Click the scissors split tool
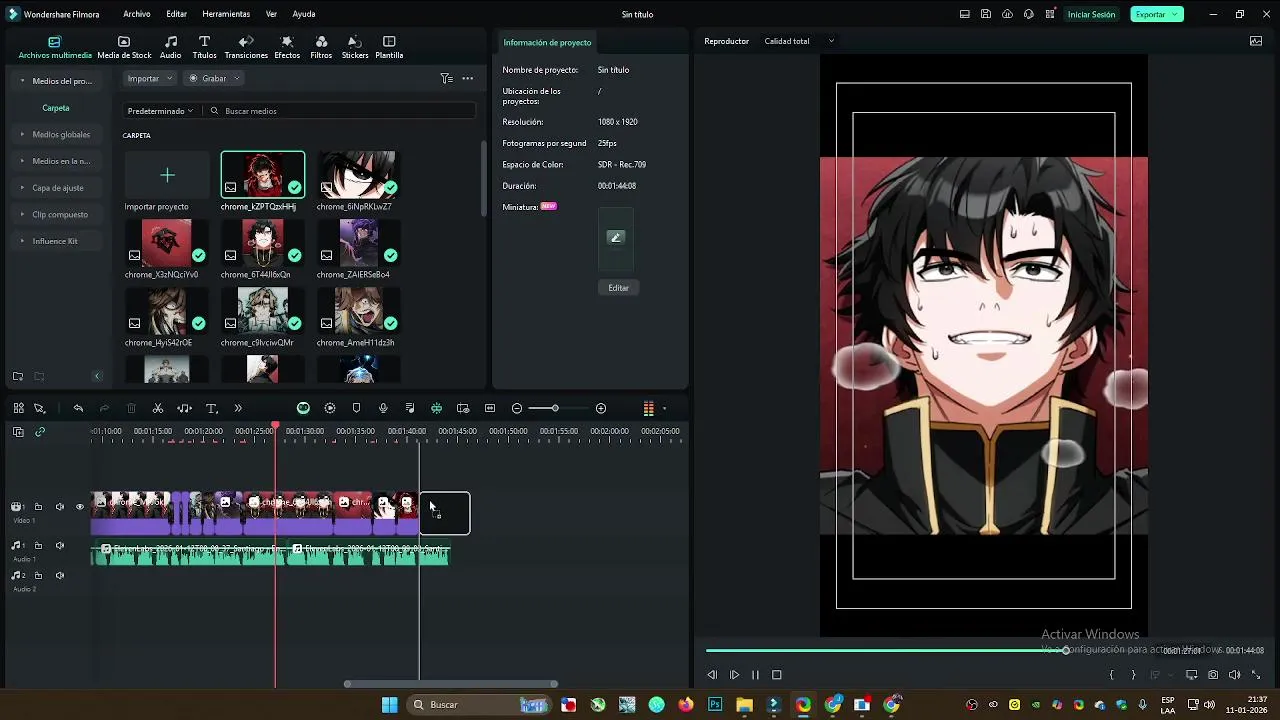Image resolution: width=1280 pixels, height=720 pixels. 157,408
